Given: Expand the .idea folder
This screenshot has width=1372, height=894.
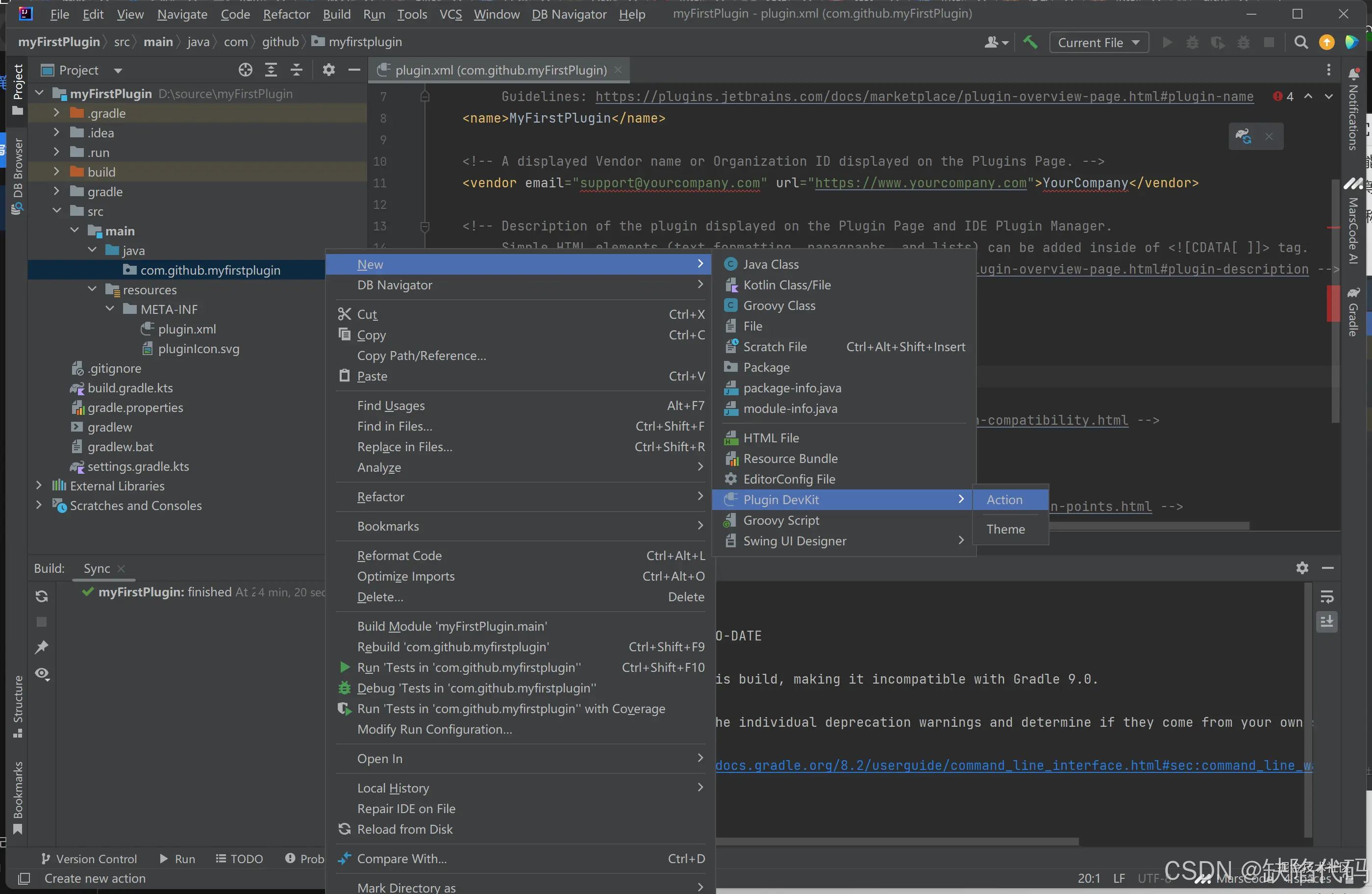Looking at the screenshot, I should [x=56, y=133].
